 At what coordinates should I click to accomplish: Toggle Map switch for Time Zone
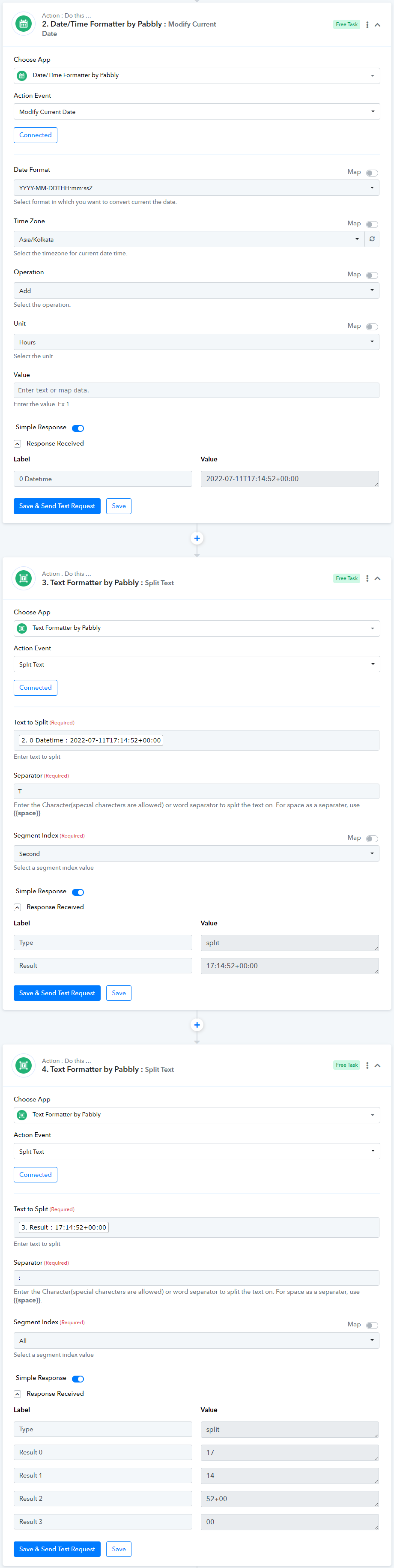coord(372,224)
